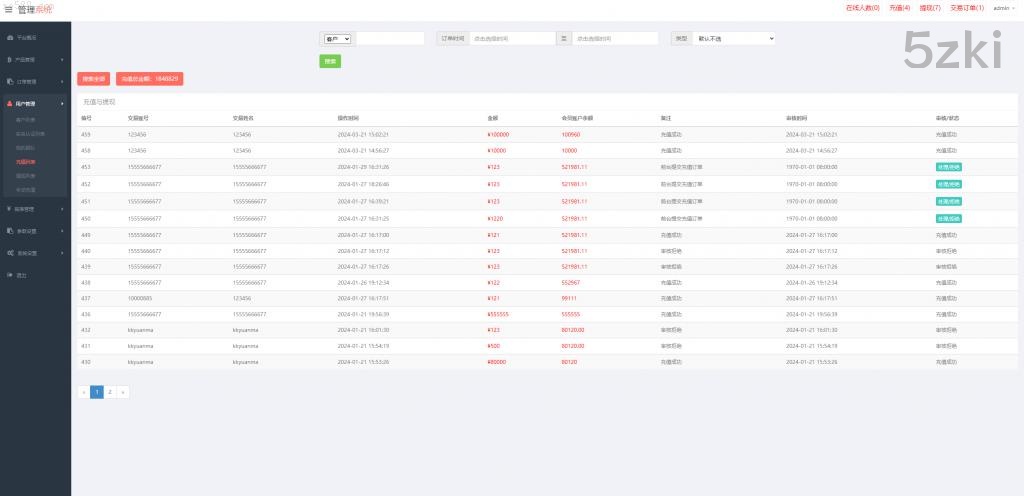
Task: Open the 在线人数(0) link in header
Action: point(862,8)
